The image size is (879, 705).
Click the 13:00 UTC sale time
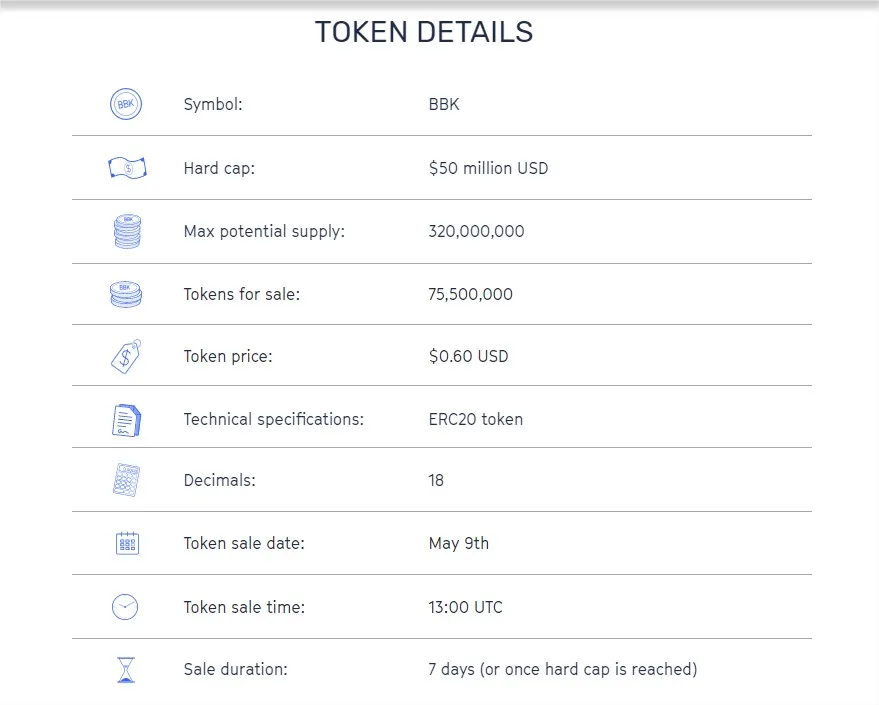click(465, 607)
